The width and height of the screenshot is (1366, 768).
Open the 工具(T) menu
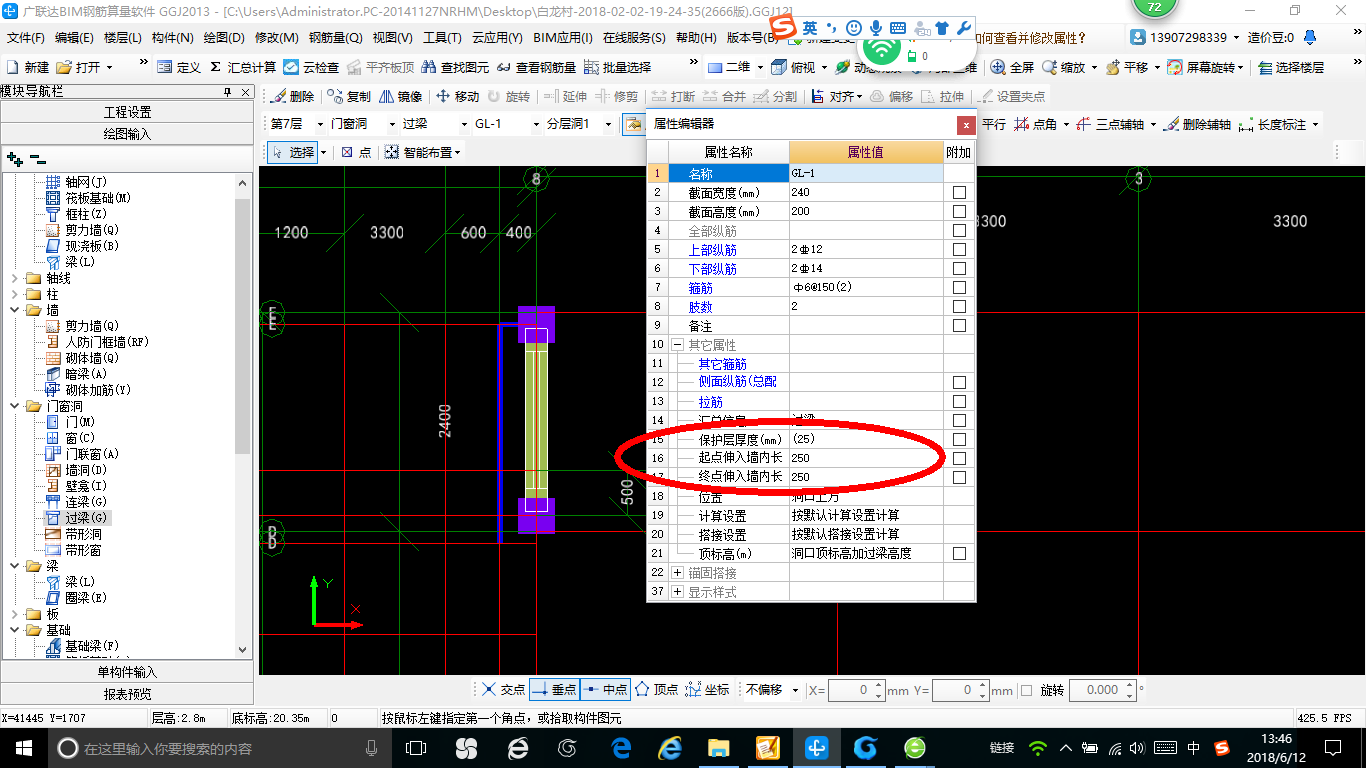[441, 38]
